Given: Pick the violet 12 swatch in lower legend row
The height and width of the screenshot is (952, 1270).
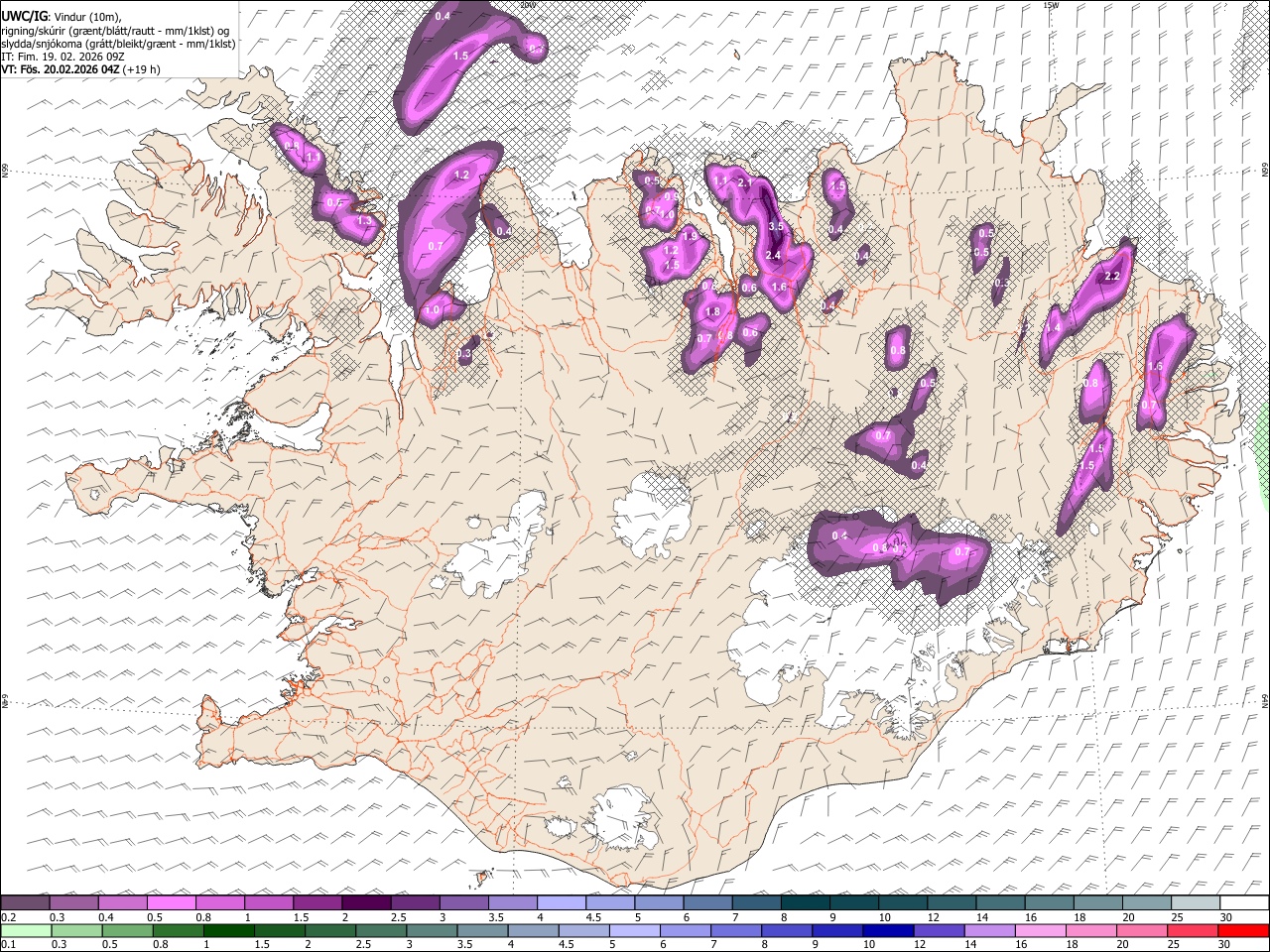Looking at the screenshot, I should (939, 930).
